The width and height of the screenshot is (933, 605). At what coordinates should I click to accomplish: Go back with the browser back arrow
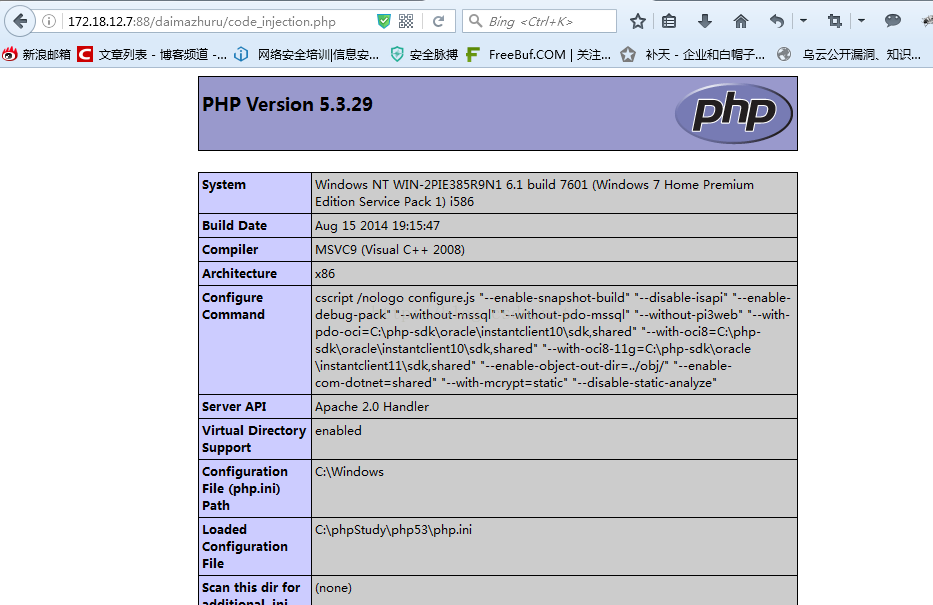click(x=20, y=21)
